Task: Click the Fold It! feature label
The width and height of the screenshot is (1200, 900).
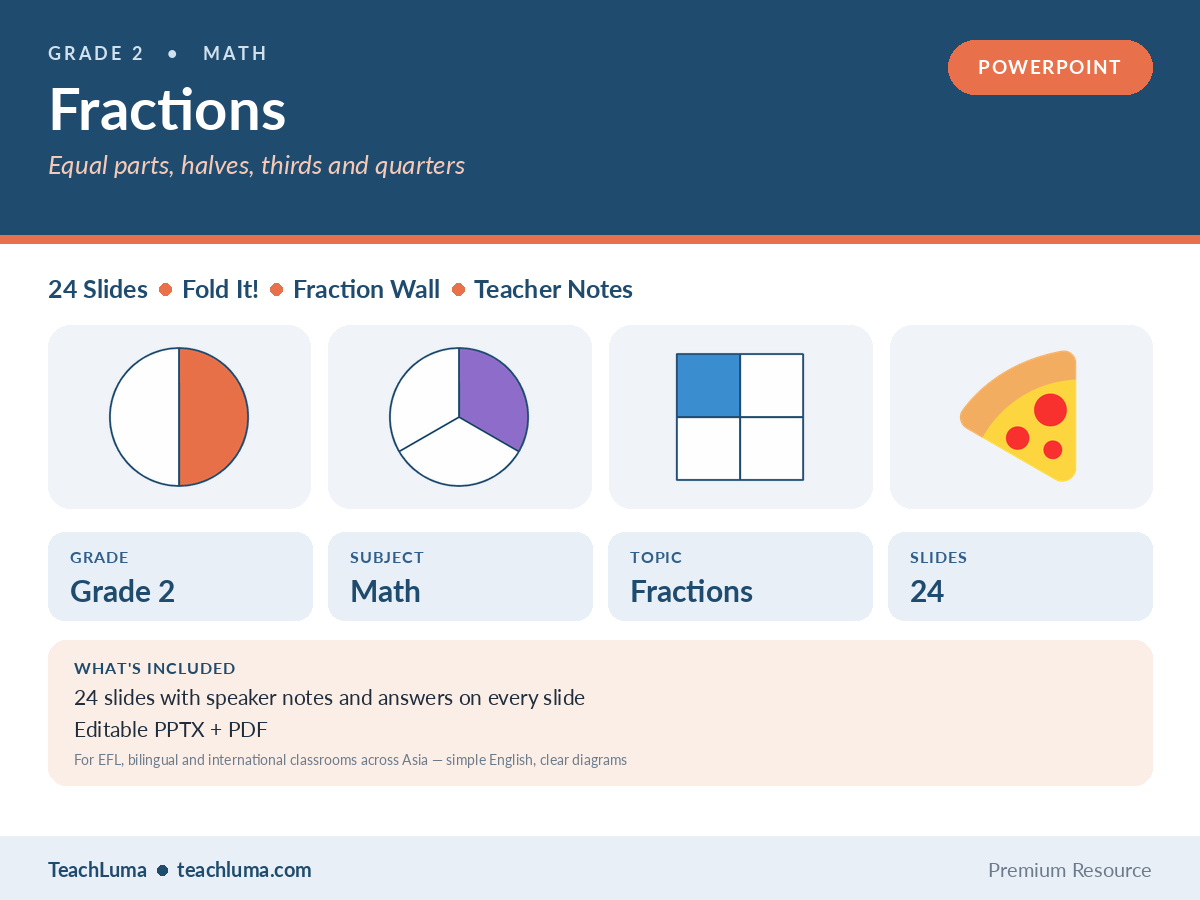Action: coord(220,290)
